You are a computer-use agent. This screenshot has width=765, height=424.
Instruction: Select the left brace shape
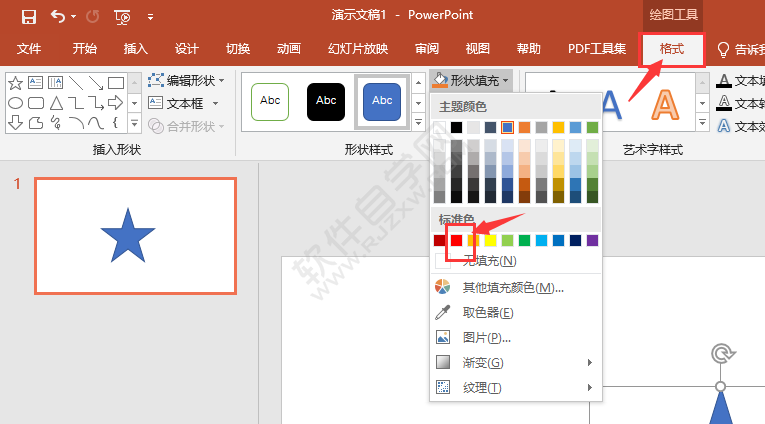click(116, 122)
